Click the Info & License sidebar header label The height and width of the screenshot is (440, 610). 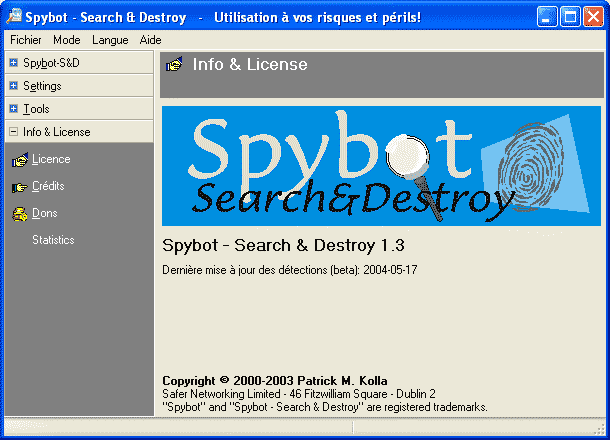56,132
